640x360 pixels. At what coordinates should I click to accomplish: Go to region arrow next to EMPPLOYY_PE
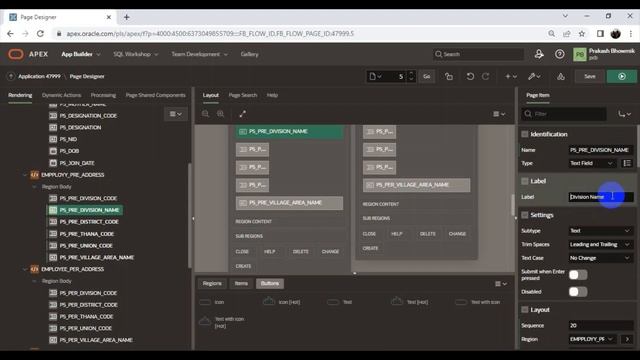point(627,339)
